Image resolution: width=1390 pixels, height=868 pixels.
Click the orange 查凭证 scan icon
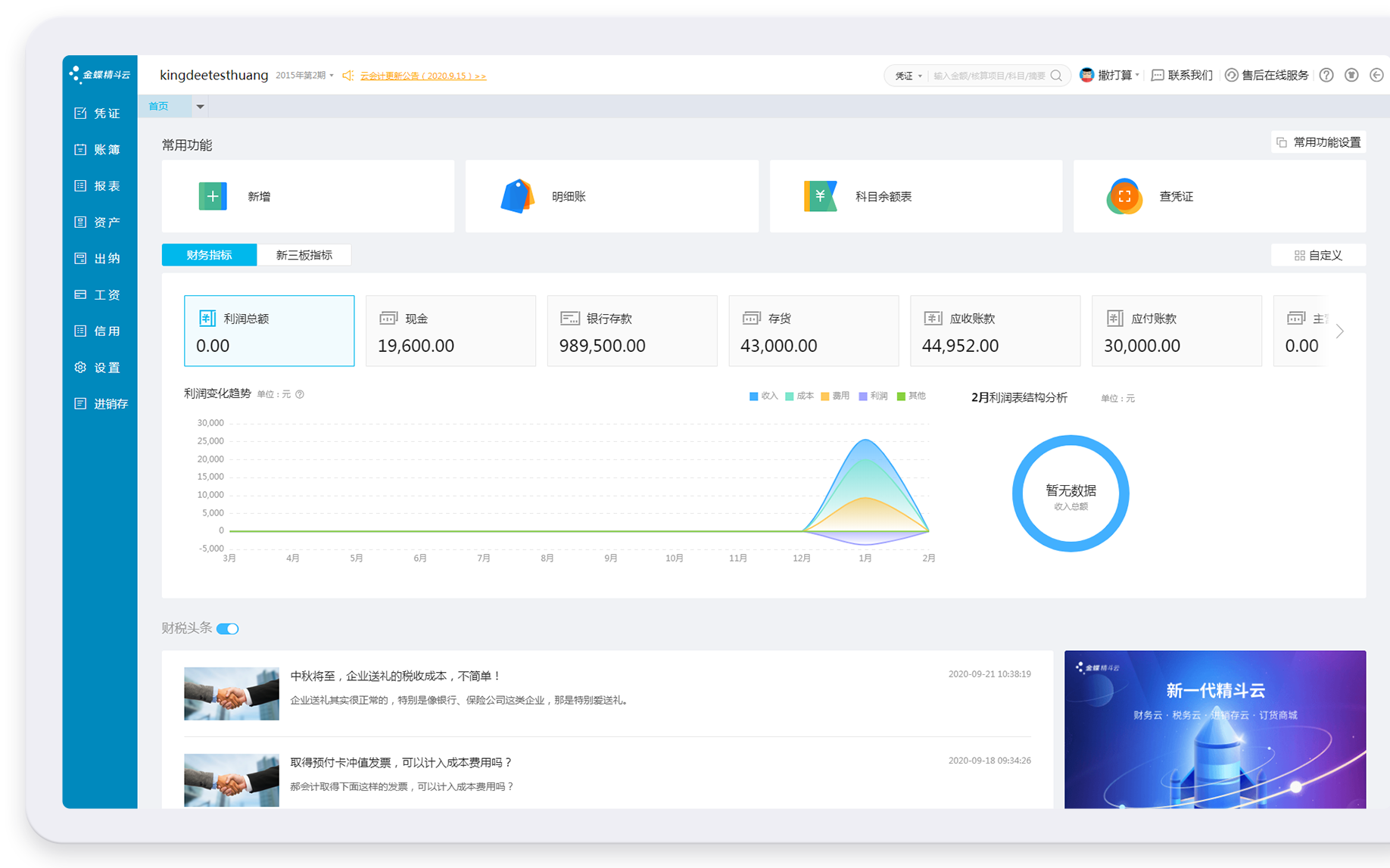(x=1124, y=197)
